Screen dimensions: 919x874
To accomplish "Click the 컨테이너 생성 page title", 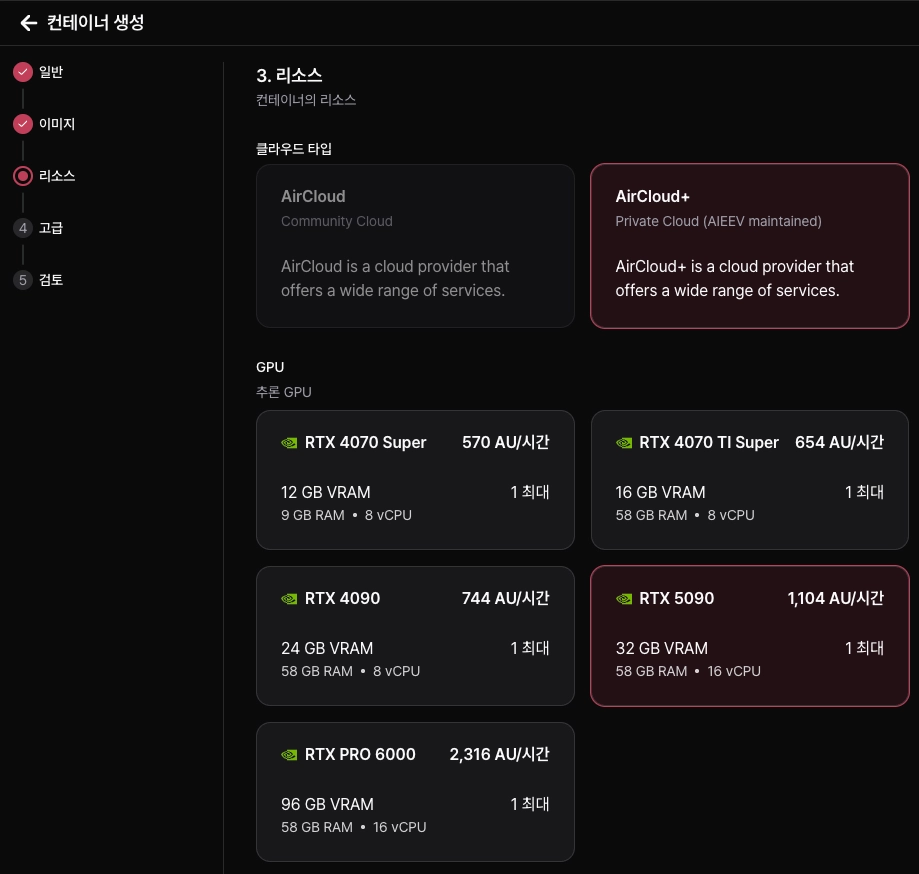I will [96, 23].
